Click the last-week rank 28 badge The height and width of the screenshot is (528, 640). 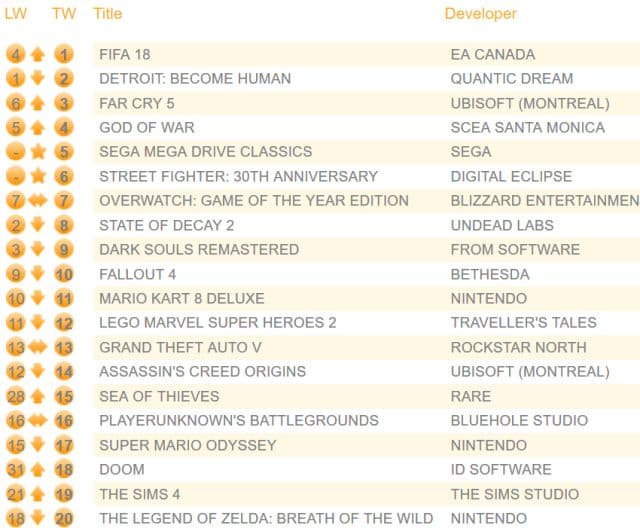click(x=15, y=396)
